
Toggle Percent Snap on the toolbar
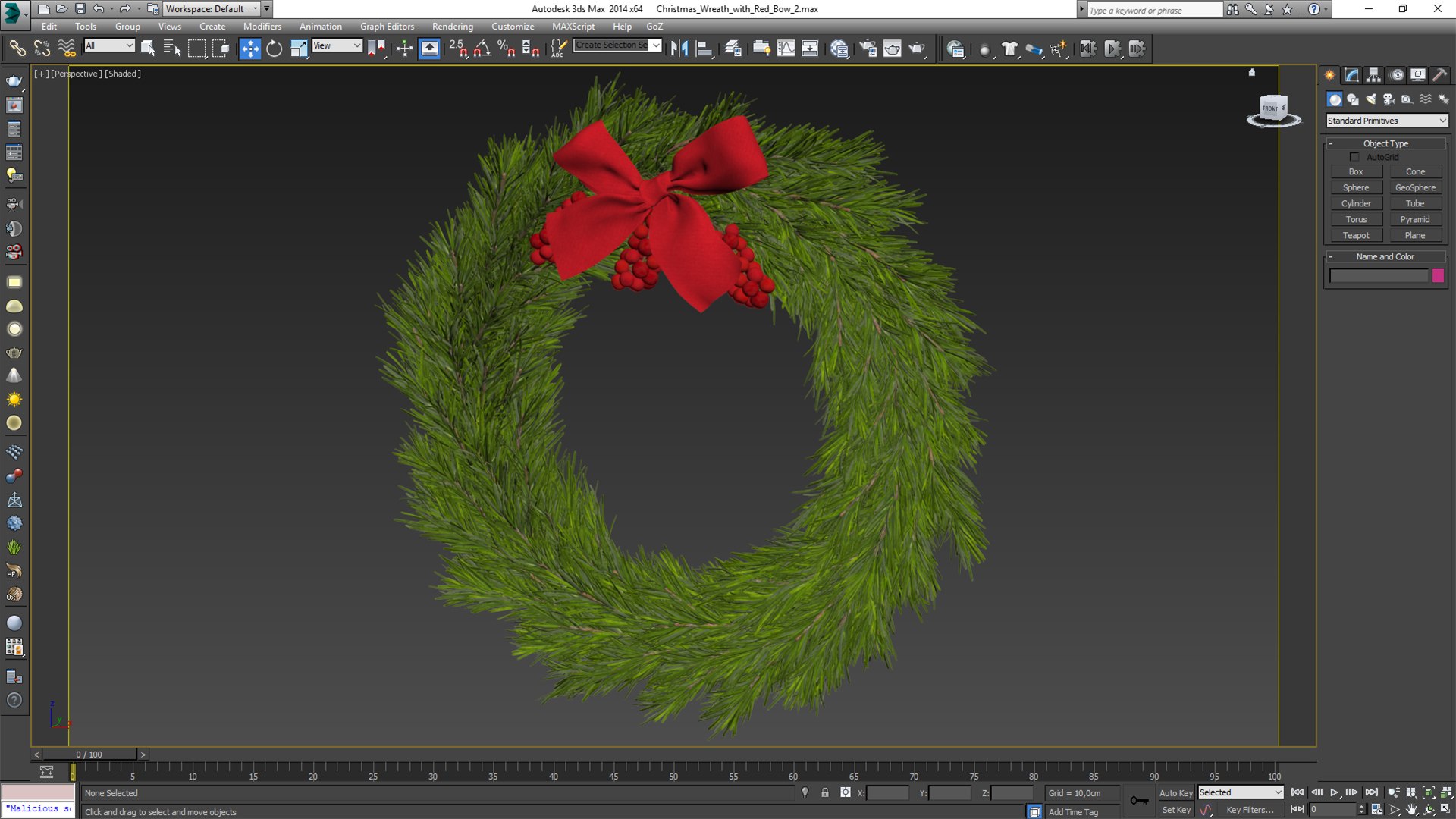pyautogui.click(x=507, y=49)
